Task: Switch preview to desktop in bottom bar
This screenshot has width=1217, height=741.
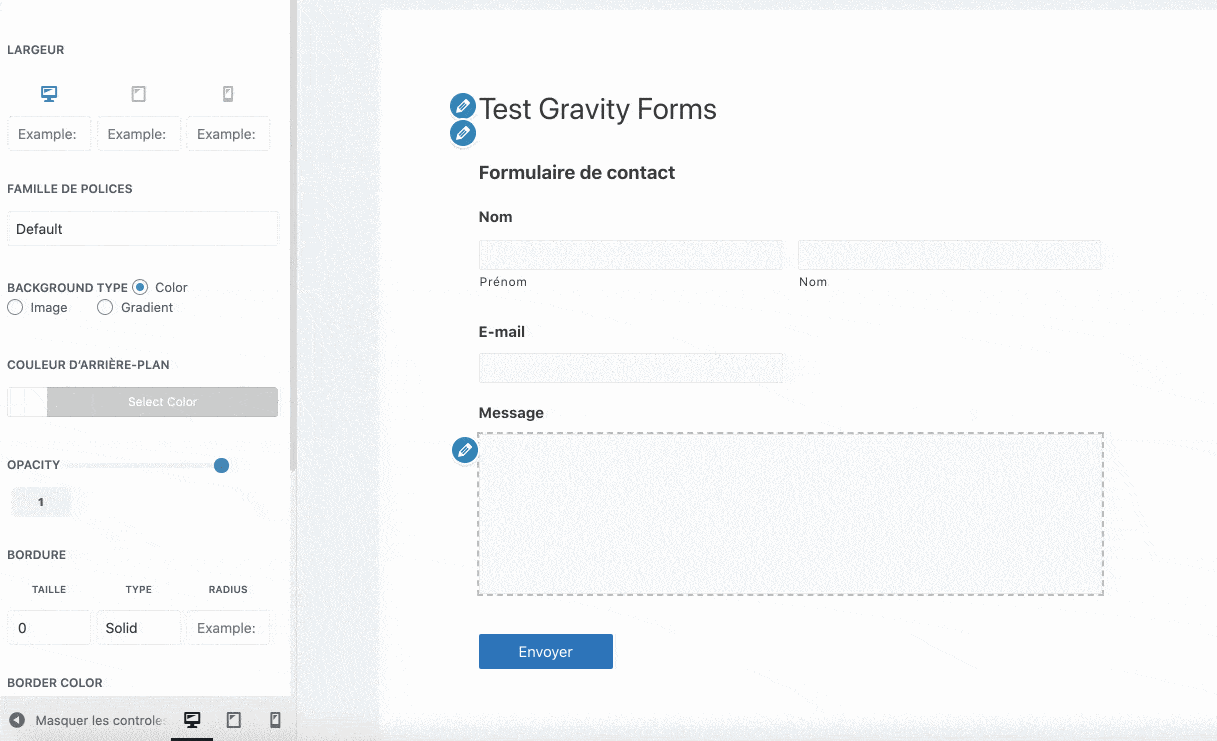Action: coord(192,720)
